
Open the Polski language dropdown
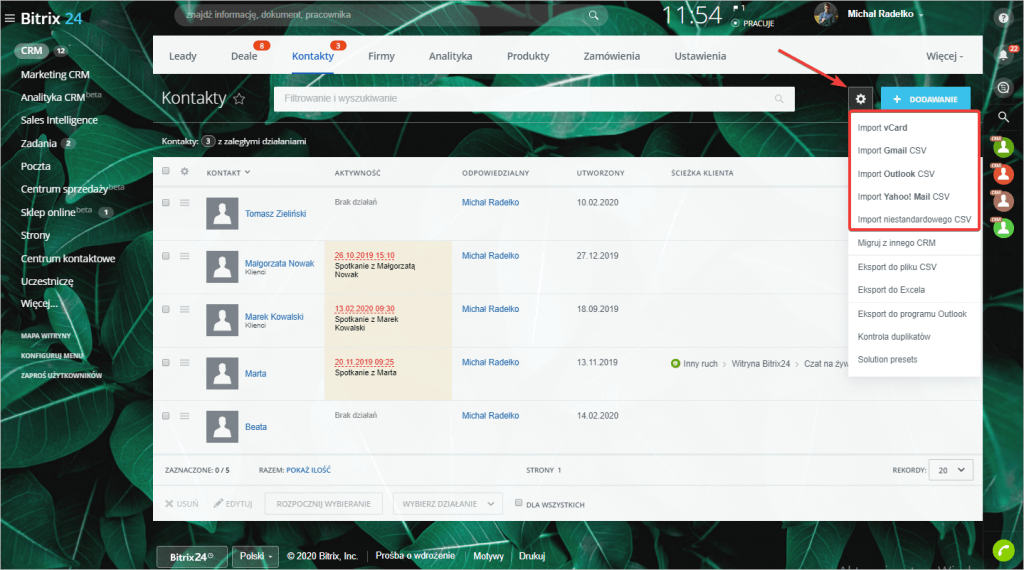(256, 556)
